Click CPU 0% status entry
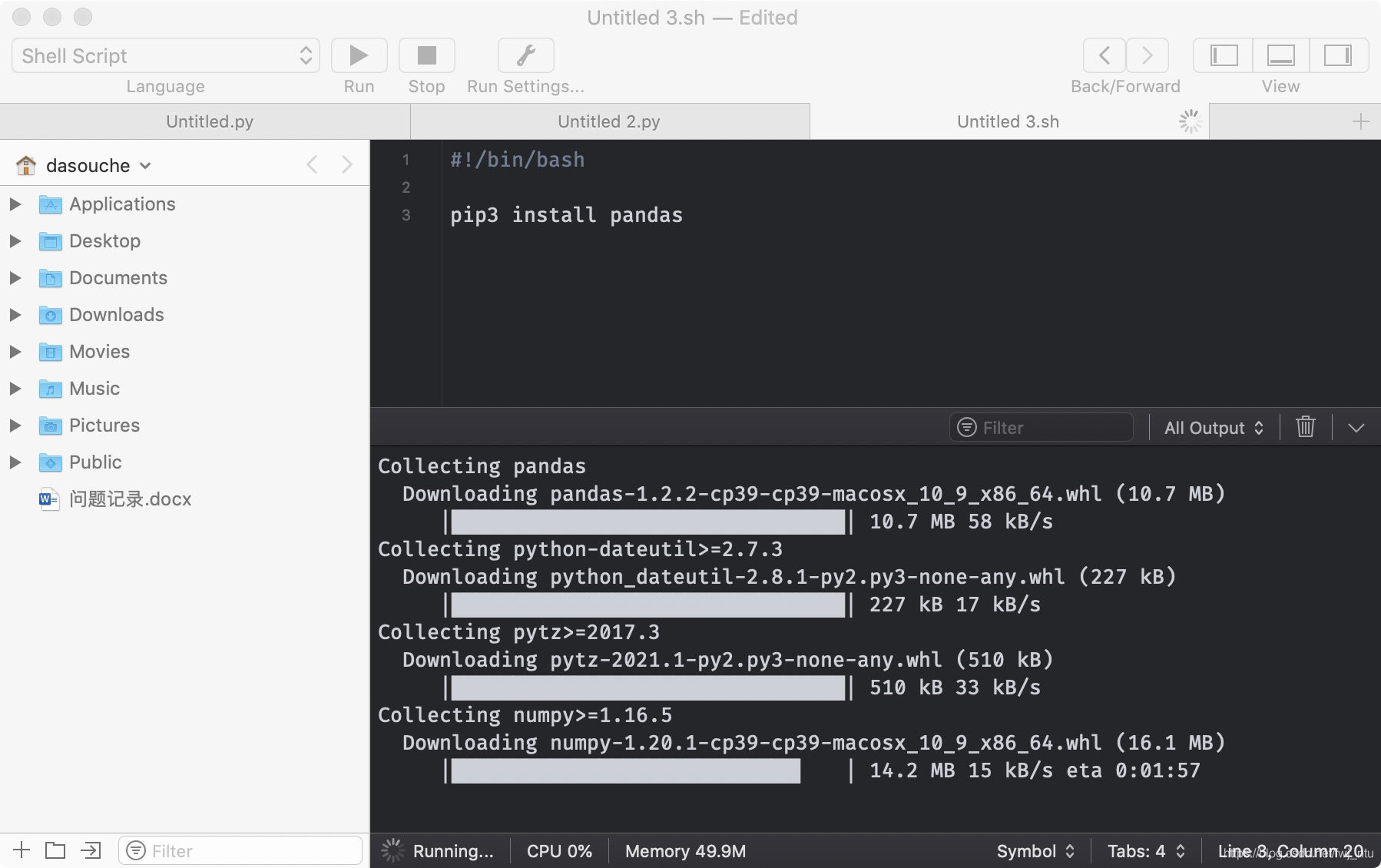This screenshot has height=868, width=1381. pyautogui.click(x=559, y=851)
